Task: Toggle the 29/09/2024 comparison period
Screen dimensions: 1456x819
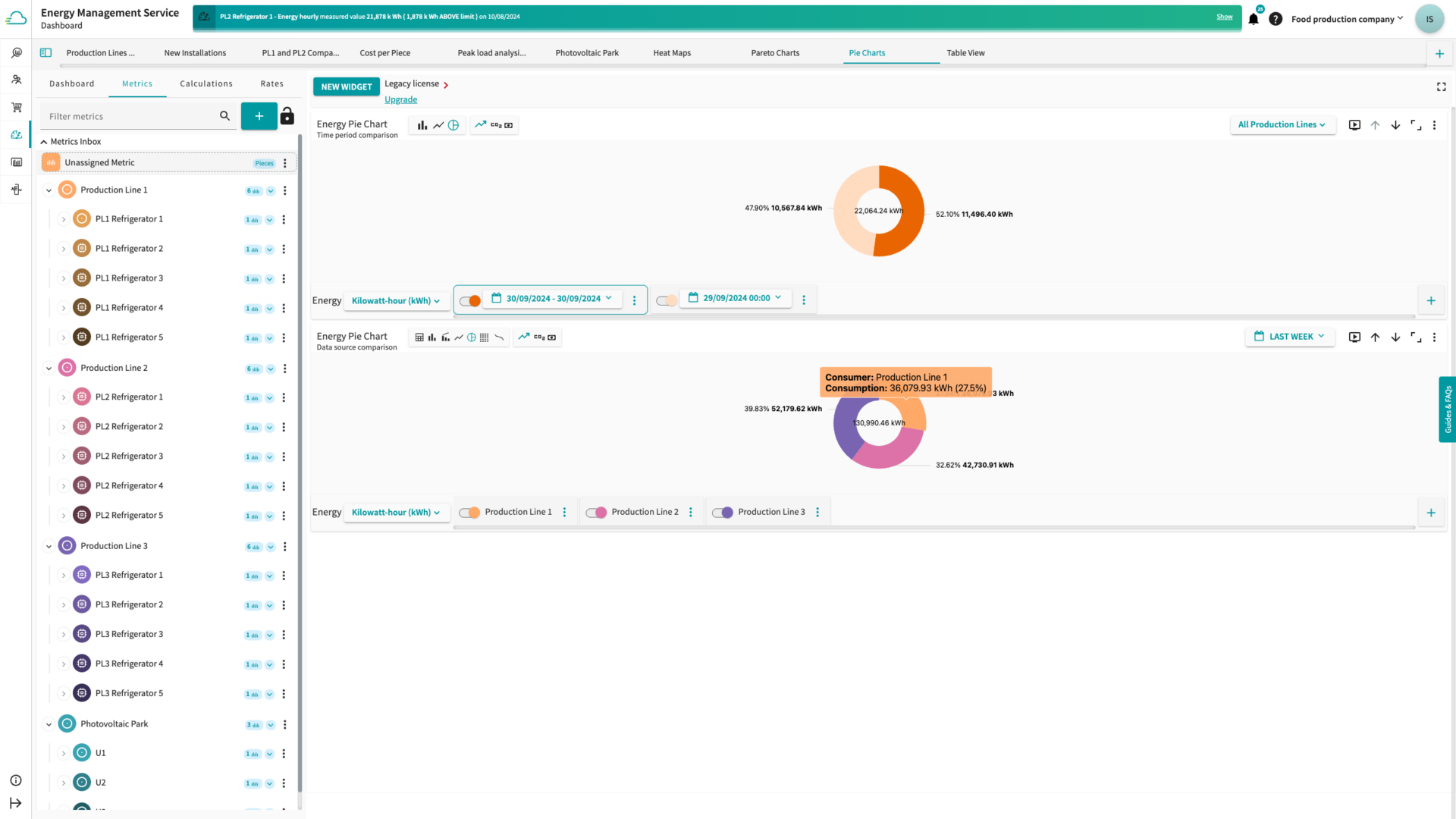Action: (x=667, y=300)
